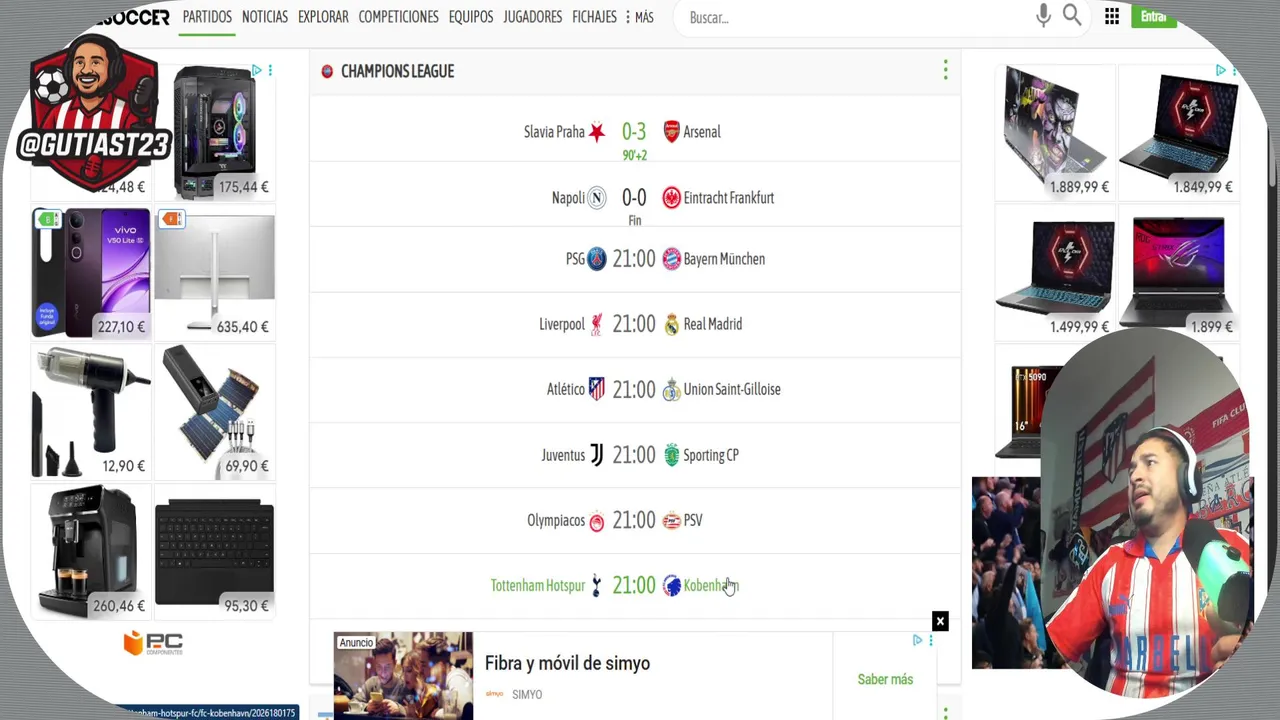Open Champions League three-dot options menu
Image resolution: width=1280 pixels, height=720 pixels.
click(x=945, y=70)
